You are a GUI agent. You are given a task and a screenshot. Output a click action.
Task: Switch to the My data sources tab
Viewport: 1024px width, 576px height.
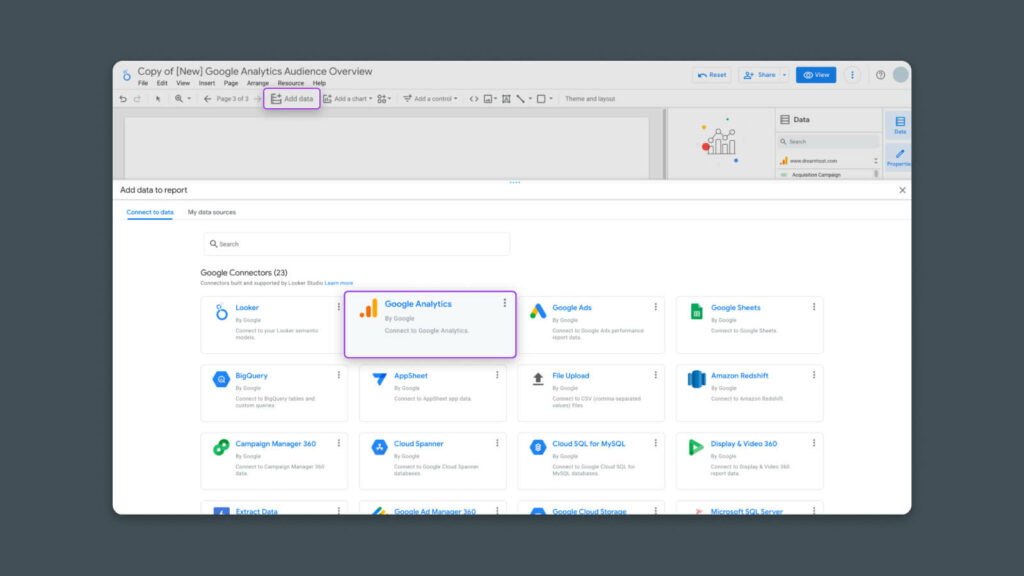pyautogui.click(x=212, y=212)
